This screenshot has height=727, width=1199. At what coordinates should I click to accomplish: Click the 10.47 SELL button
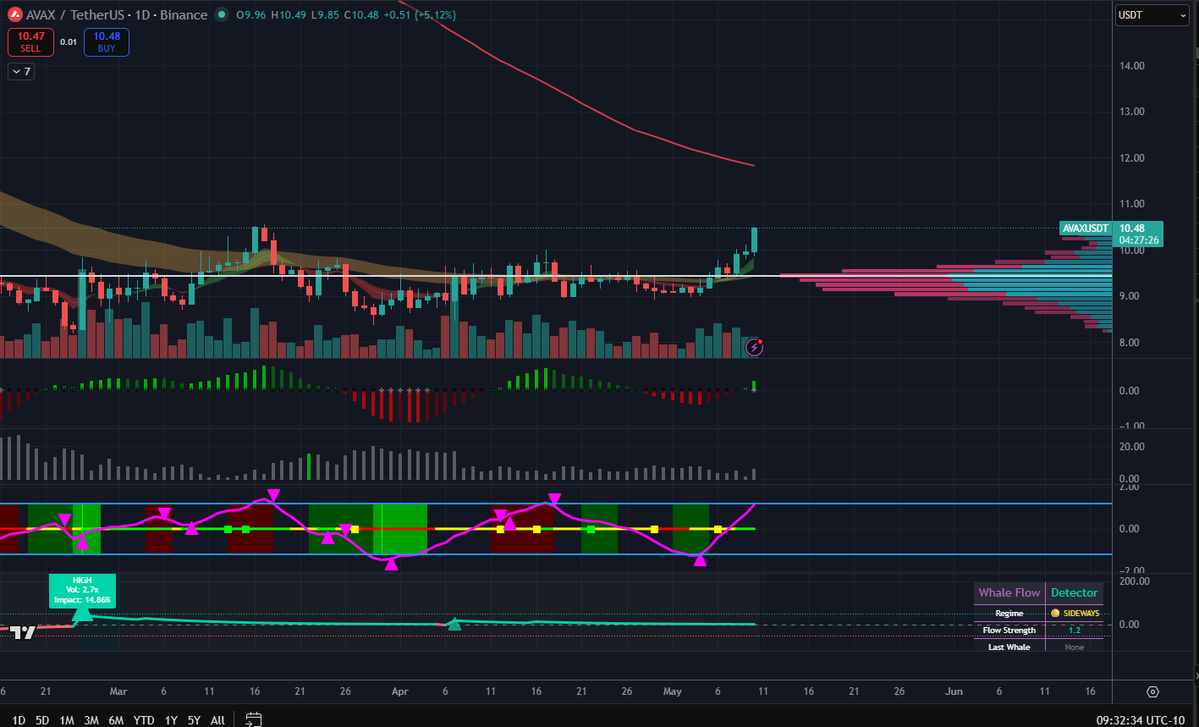pos(31,42)
